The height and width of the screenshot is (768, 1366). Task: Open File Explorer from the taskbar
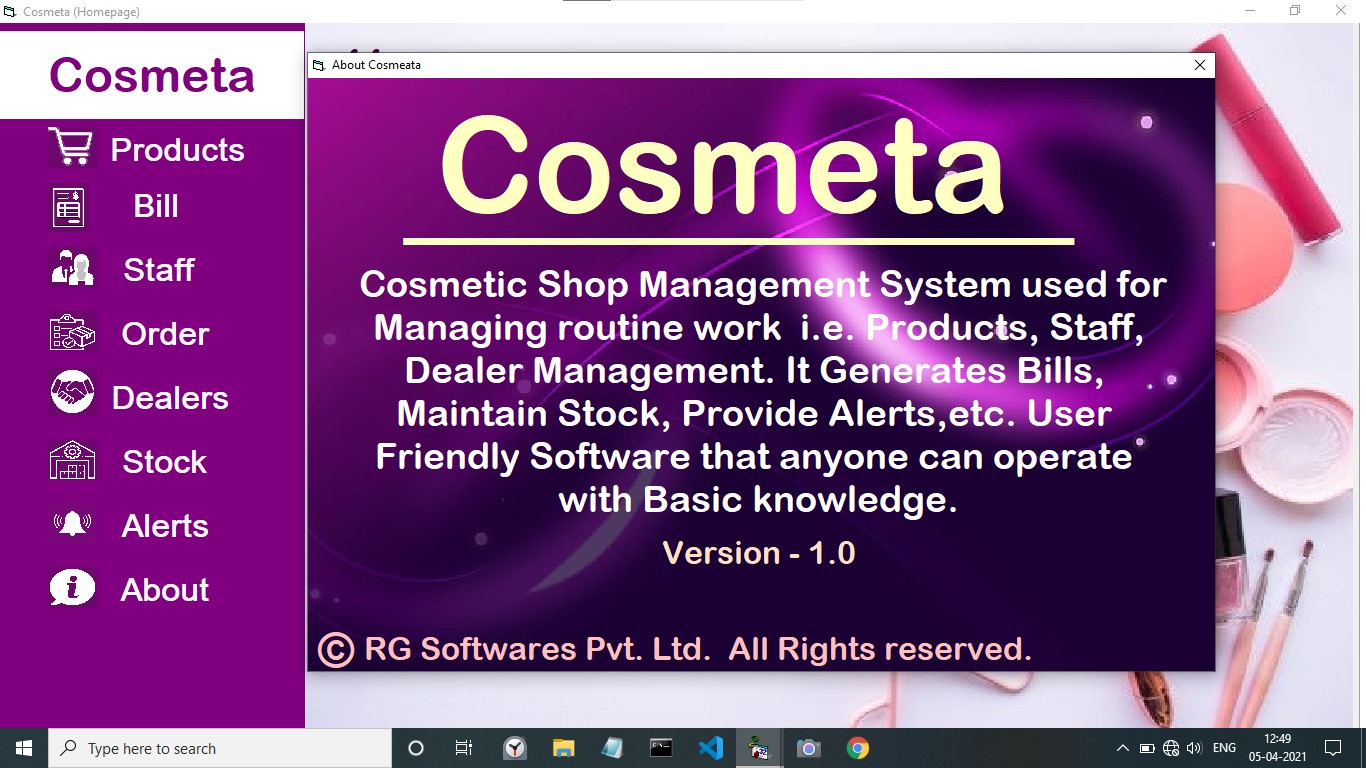(563, 747)
